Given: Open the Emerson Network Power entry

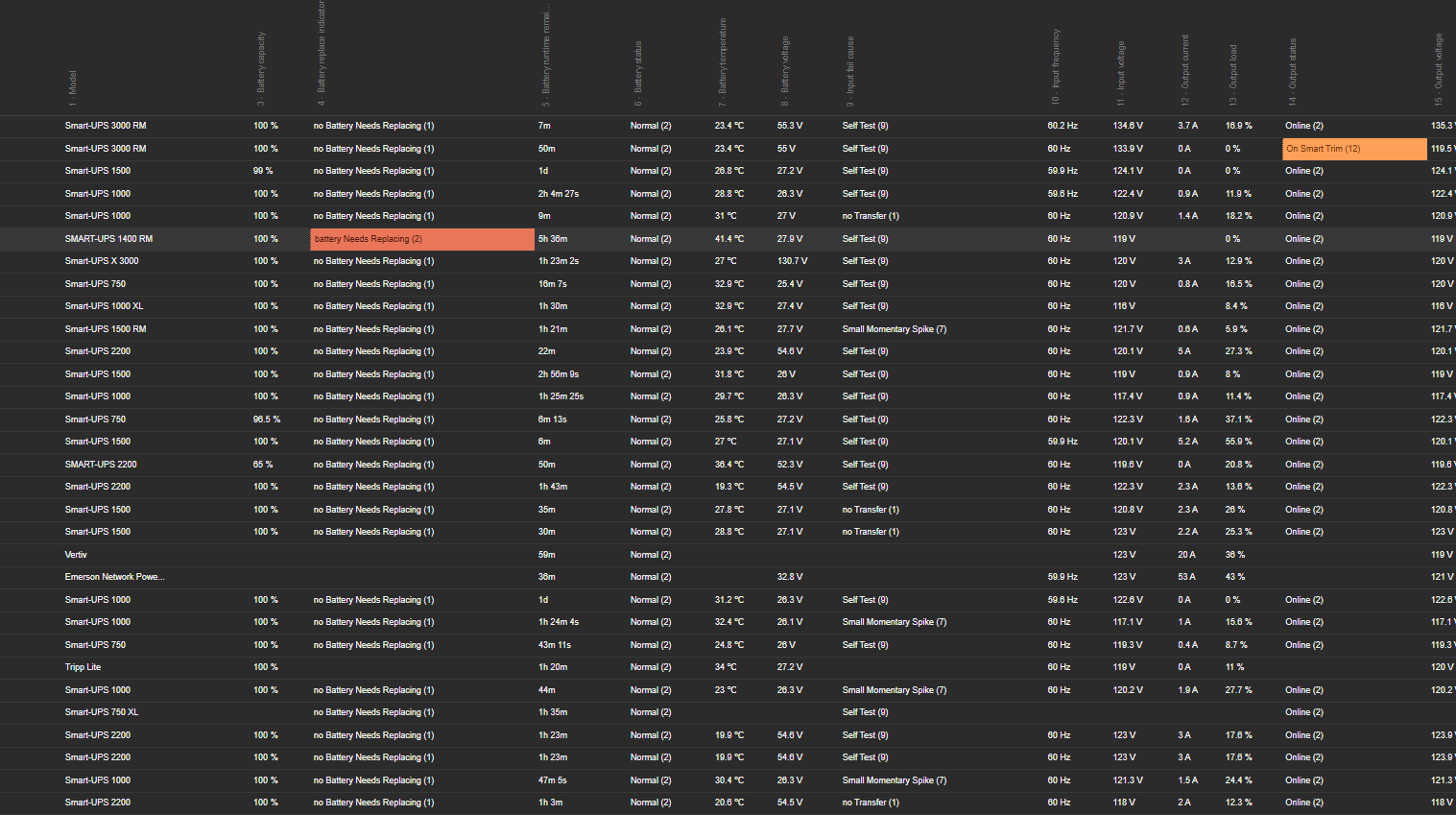Looking at the screenshot, I should [x=114, y=577].
